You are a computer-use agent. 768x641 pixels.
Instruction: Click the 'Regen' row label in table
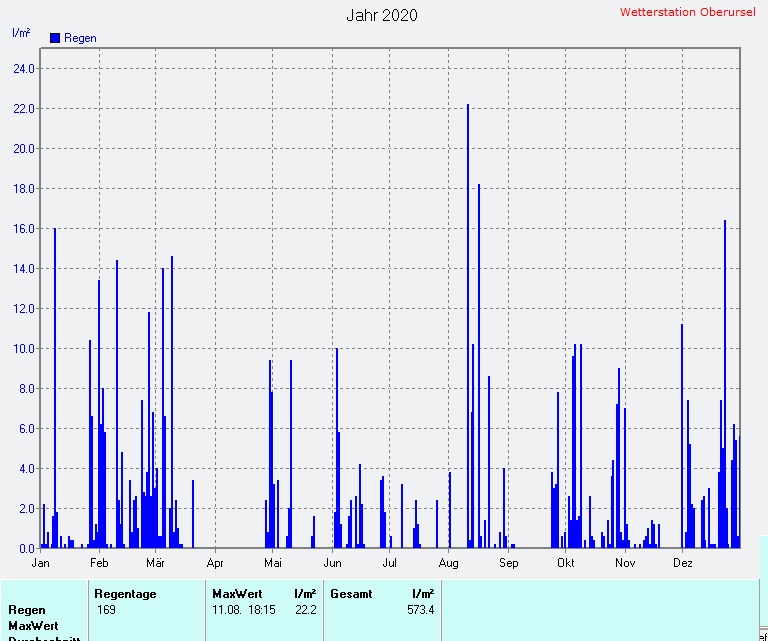coord(26,611)
